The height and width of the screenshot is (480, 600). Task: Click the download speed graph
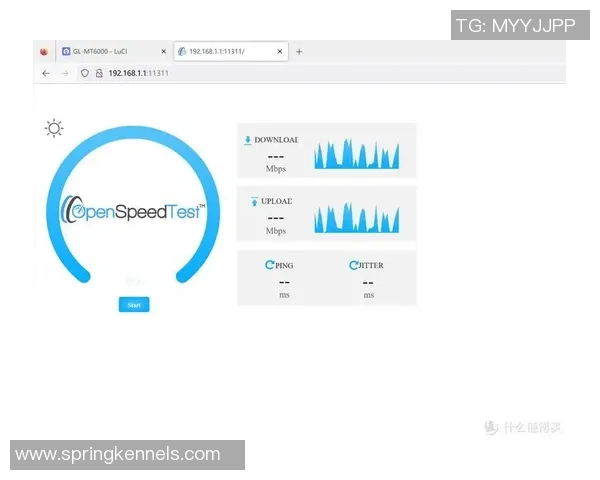coord(356,153)
